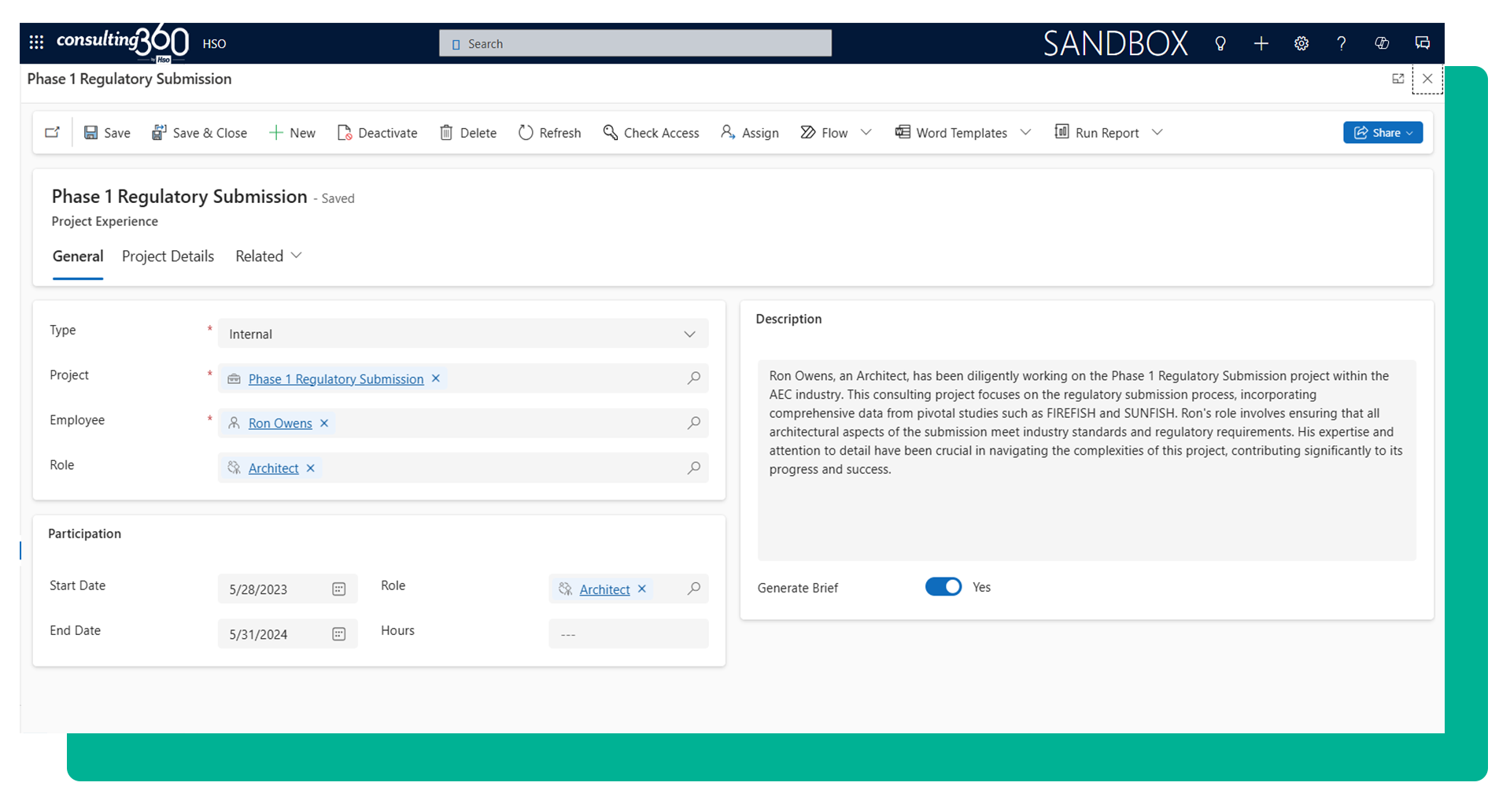Click the Share button
The width and height of the screenshot is (1499, 812).
pyautogui.click(x=1382, y=133)
